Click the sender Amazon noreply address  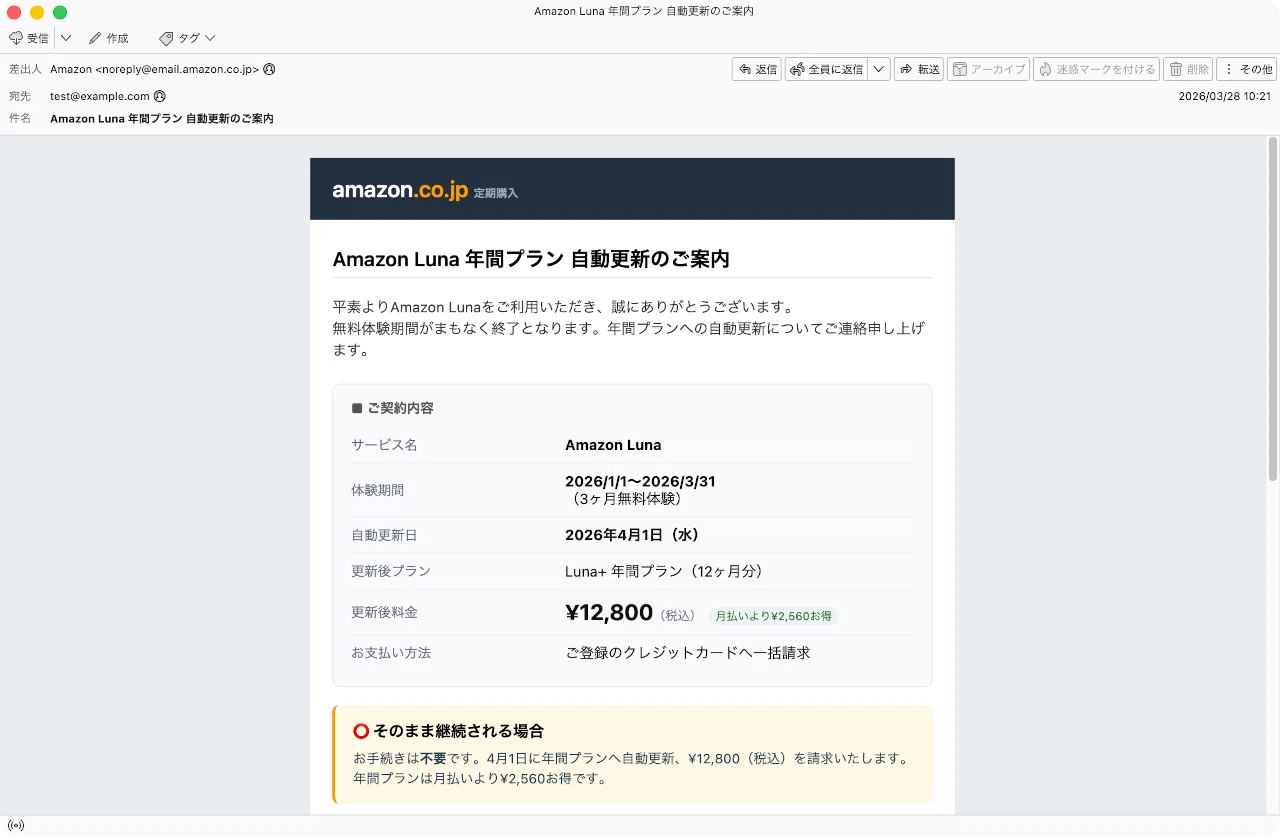tap(155, 69)
